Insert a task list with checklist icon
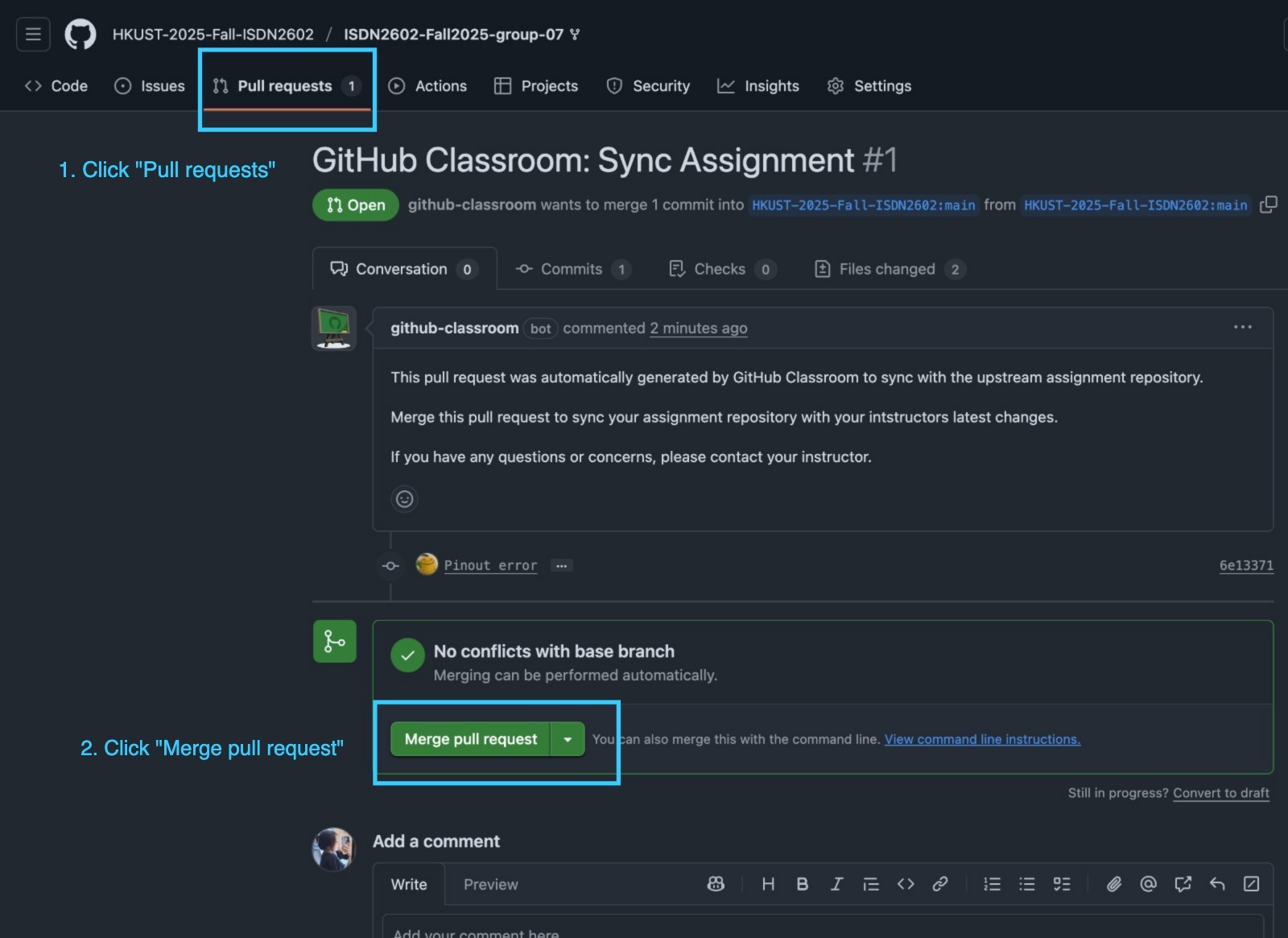The image size is (1288, 938). click(1062, 884)
